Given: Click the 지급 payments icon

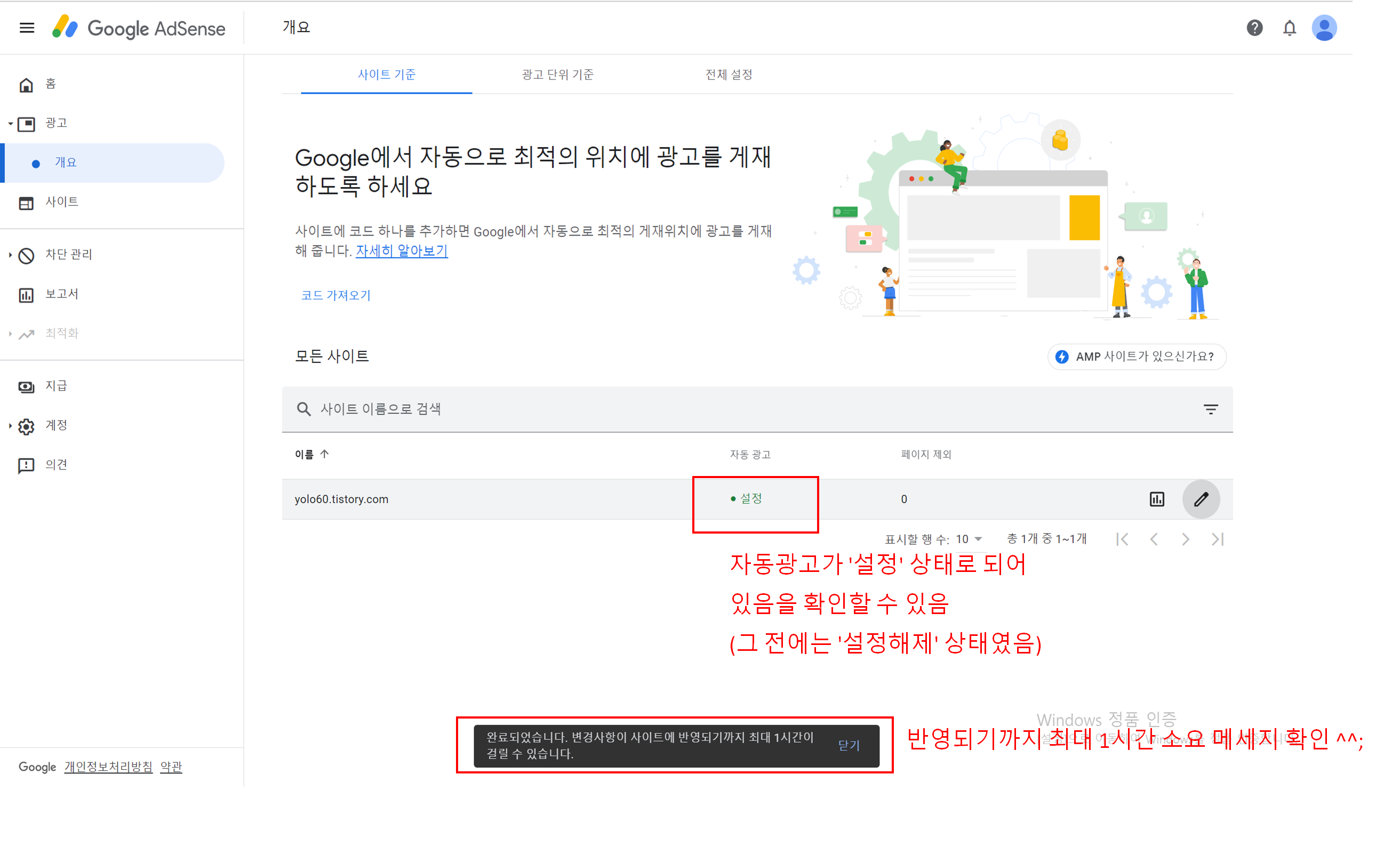Looking at the screenshot, I should coord(26,387).
